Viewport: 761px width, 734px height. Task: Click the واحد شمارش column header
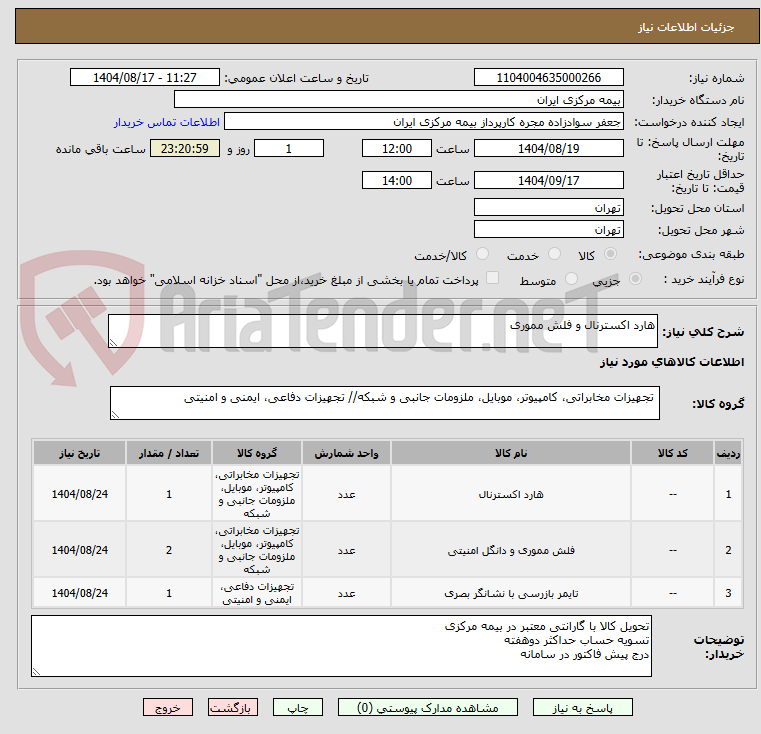(346, 453)
